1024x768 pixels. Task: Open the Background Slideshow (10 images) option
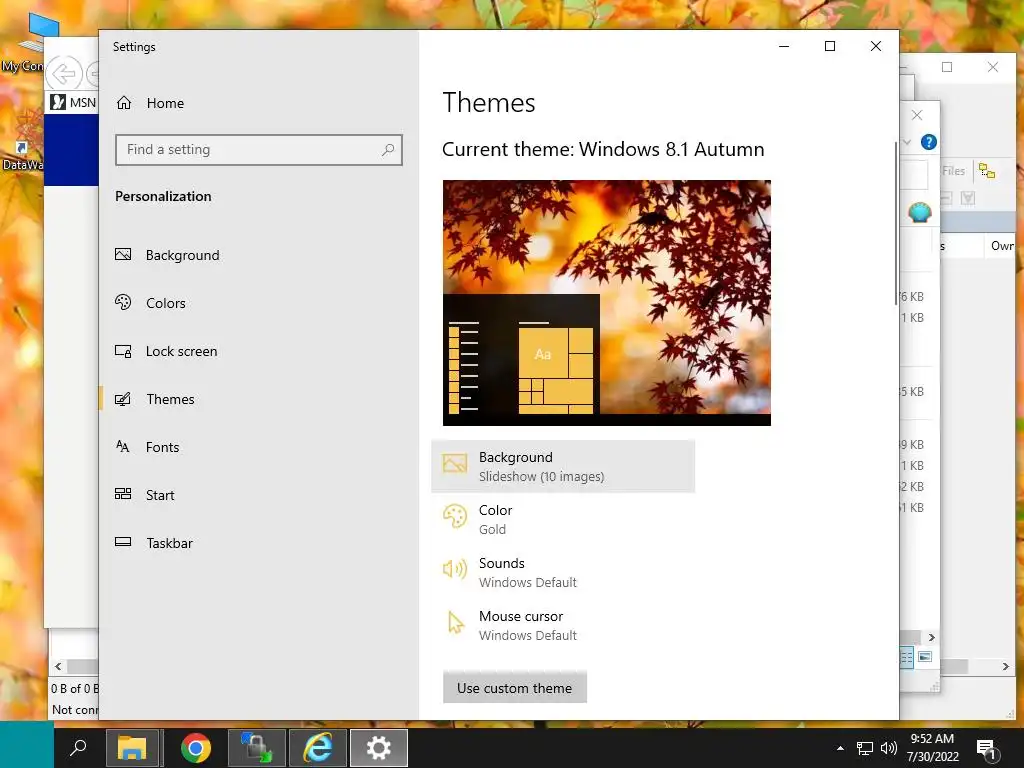coord(563,466)
